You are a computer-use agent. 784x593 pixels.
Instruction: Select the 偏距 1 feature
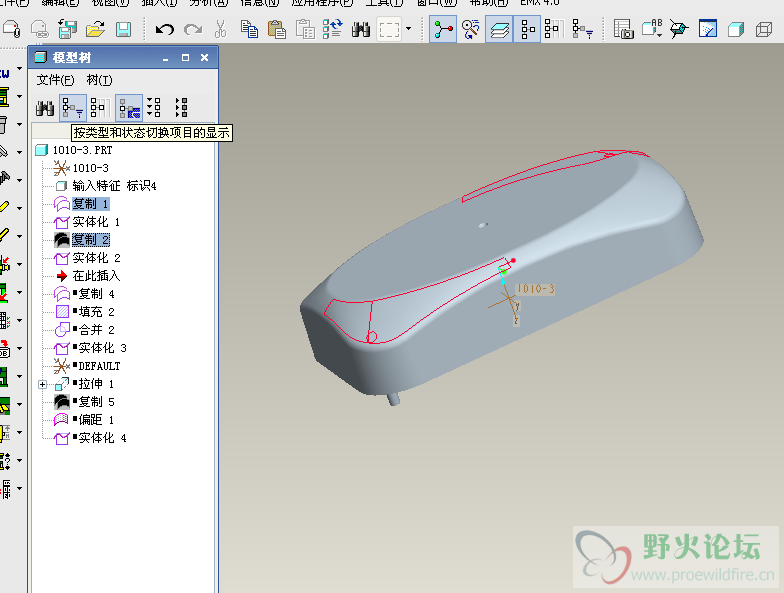click(x=84, y=420)
